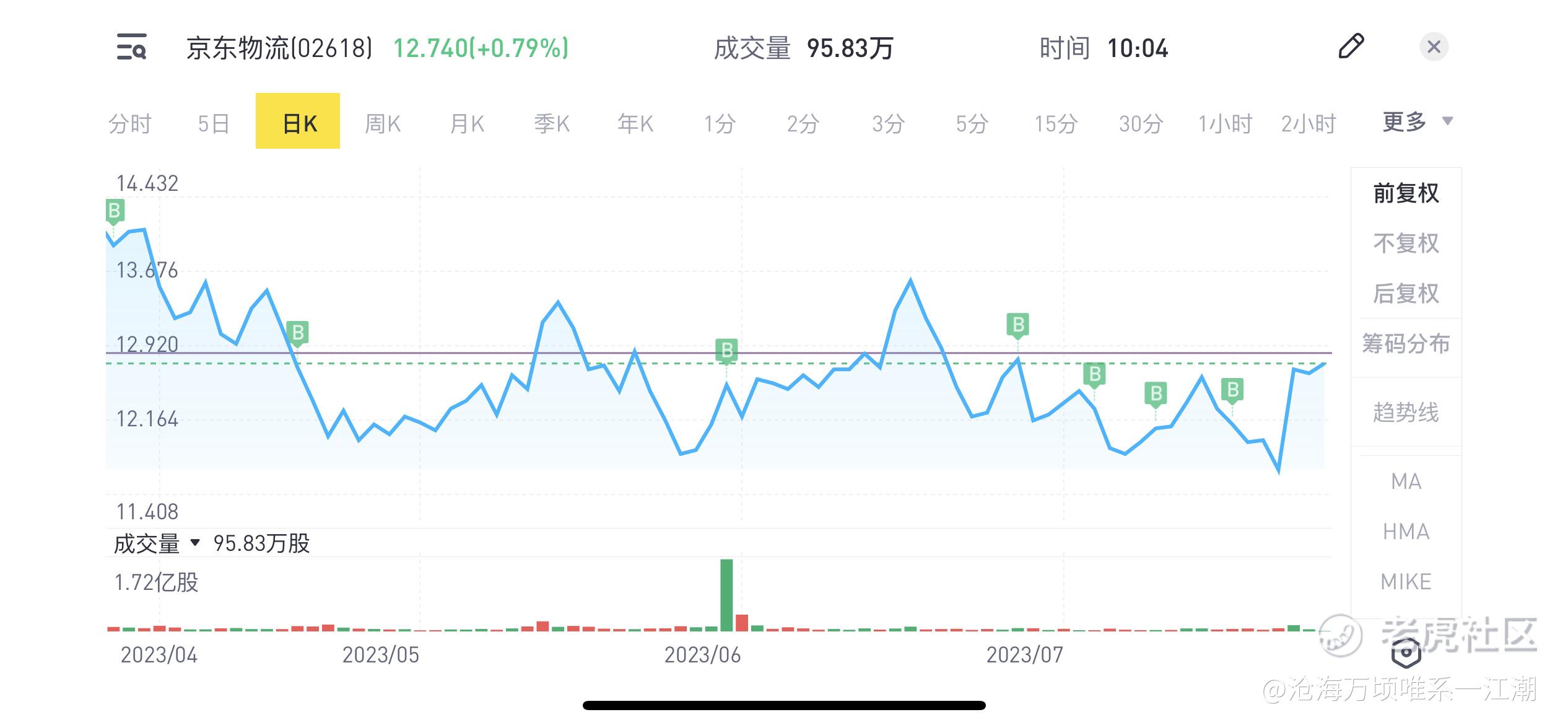The width and height of the screenshot is (1568, 725).
Task: Enable the MA indicator
Action: [1406, 481]
